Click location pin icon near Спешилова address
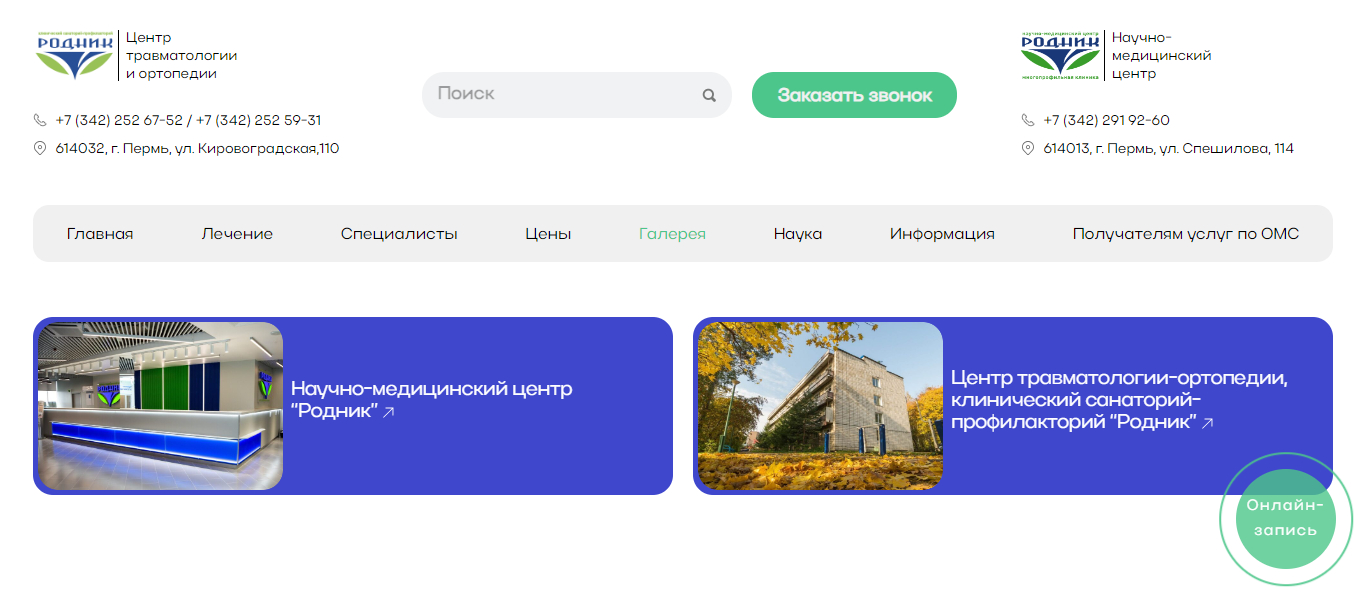This screenshot has width=1366, height=599. click(1028, 148)
